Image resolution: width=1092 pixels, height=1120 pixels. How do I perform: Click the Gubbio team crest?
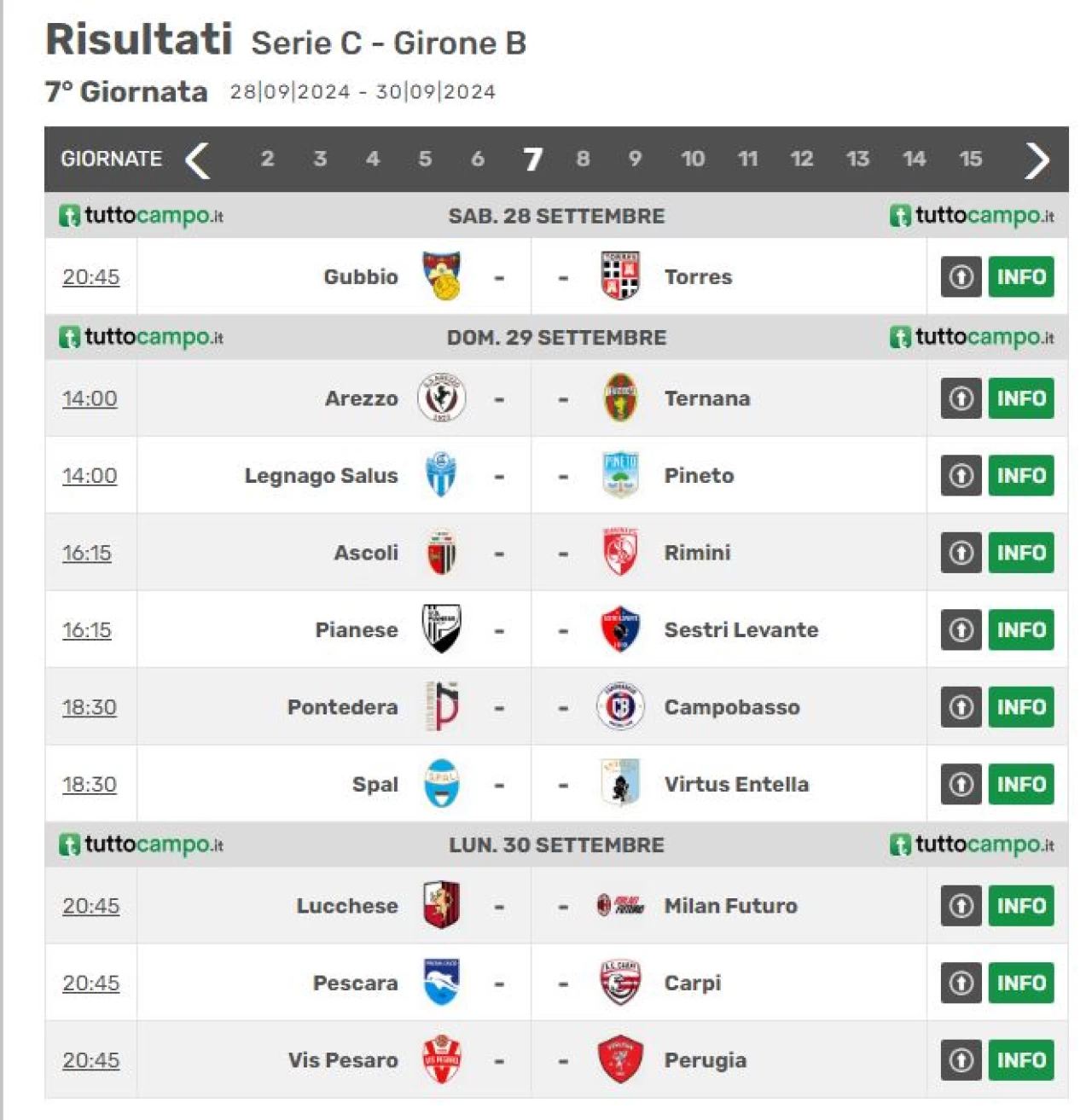(x=442, y=276)
